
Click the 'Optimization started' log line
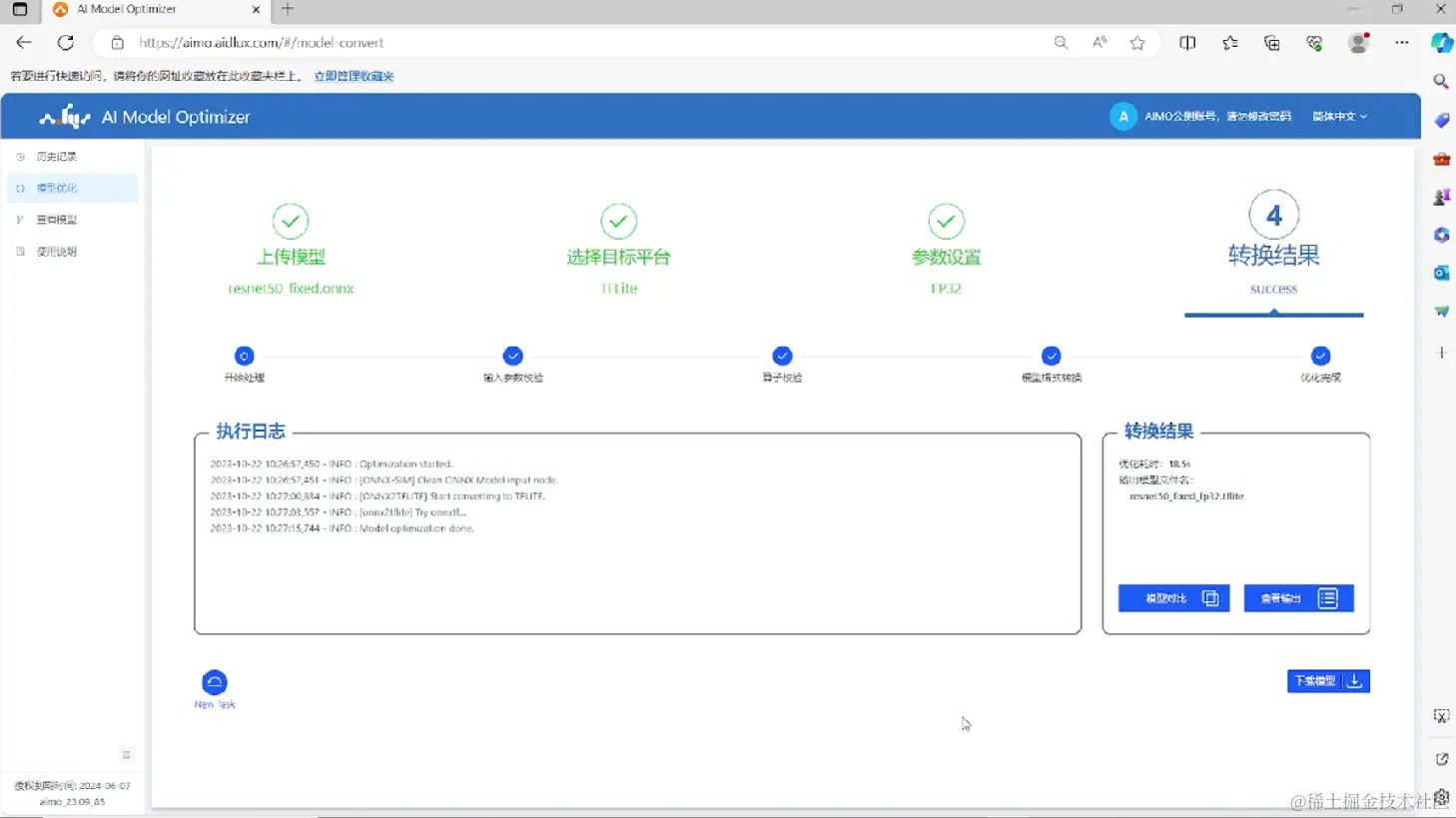[332, 464]
